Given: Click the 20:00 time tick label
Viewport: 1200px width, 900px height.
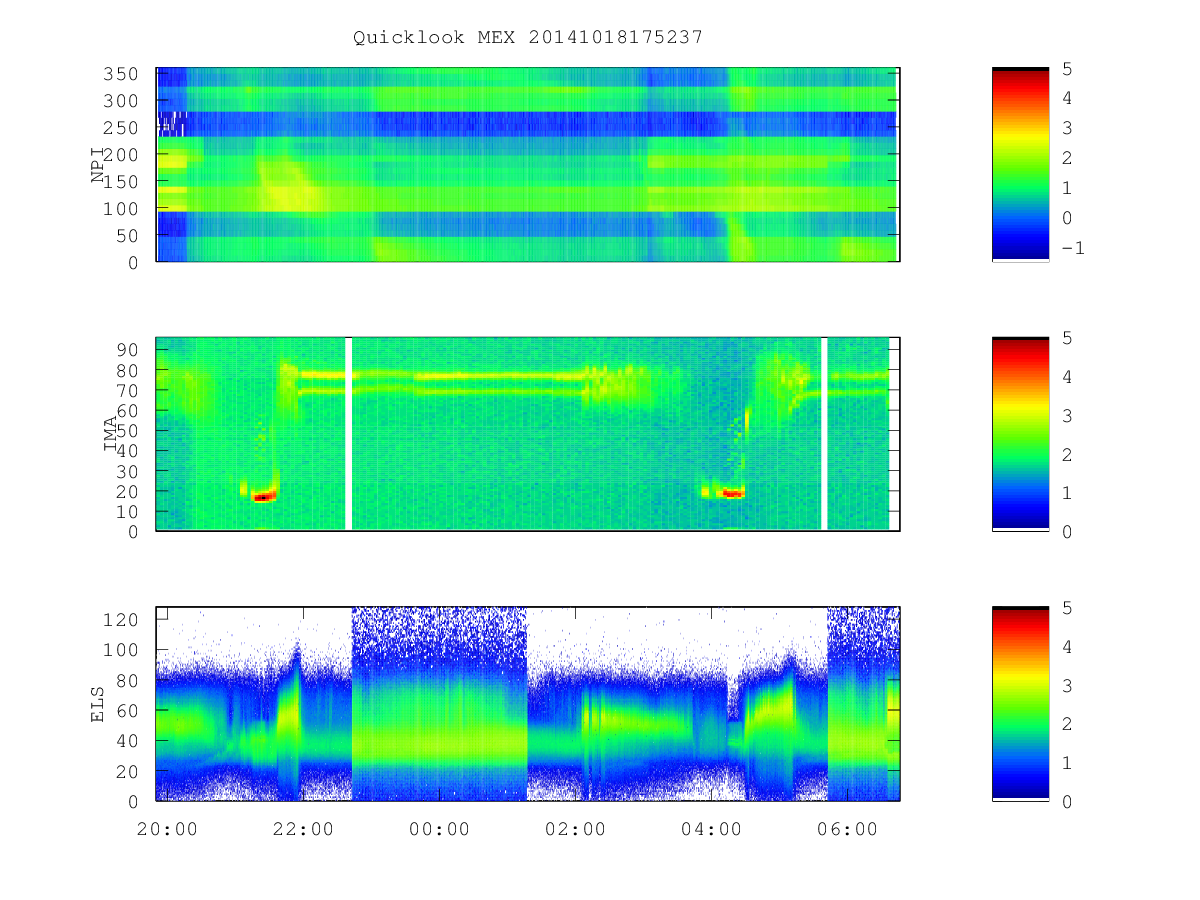Looking at the screenshot, I should pos(166,829).
